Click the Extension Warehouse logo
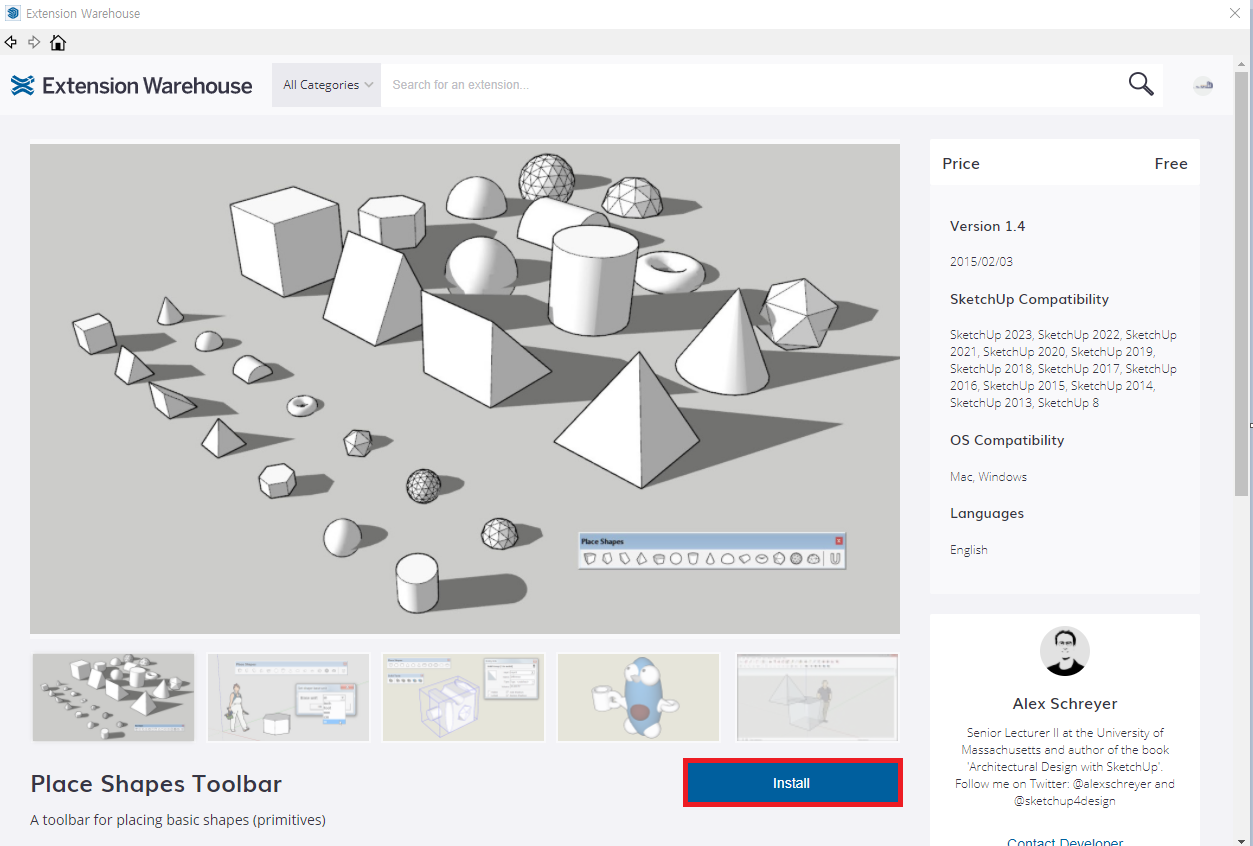The width and height of the screenshot is (1253, 846). 131,85
